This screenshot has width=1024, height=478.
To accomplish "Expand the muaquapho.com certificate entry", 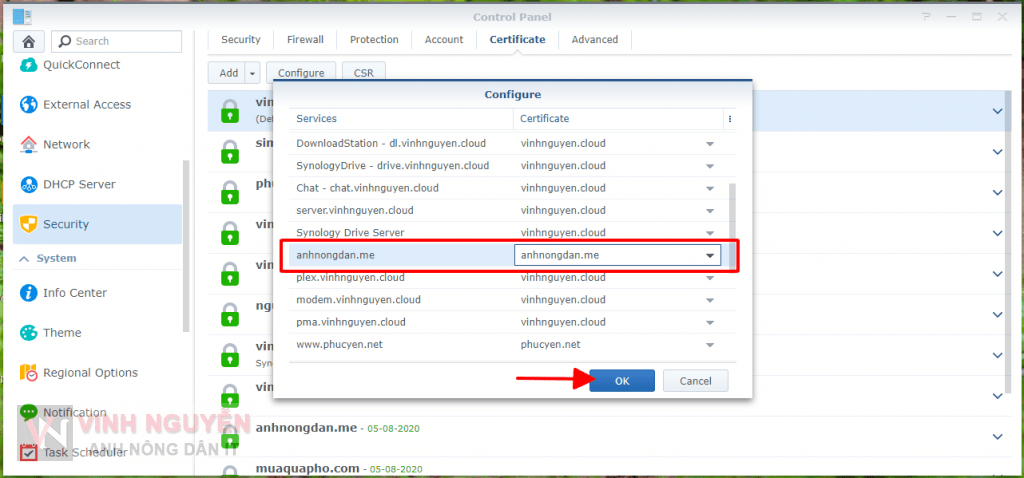I will (996, 467).
